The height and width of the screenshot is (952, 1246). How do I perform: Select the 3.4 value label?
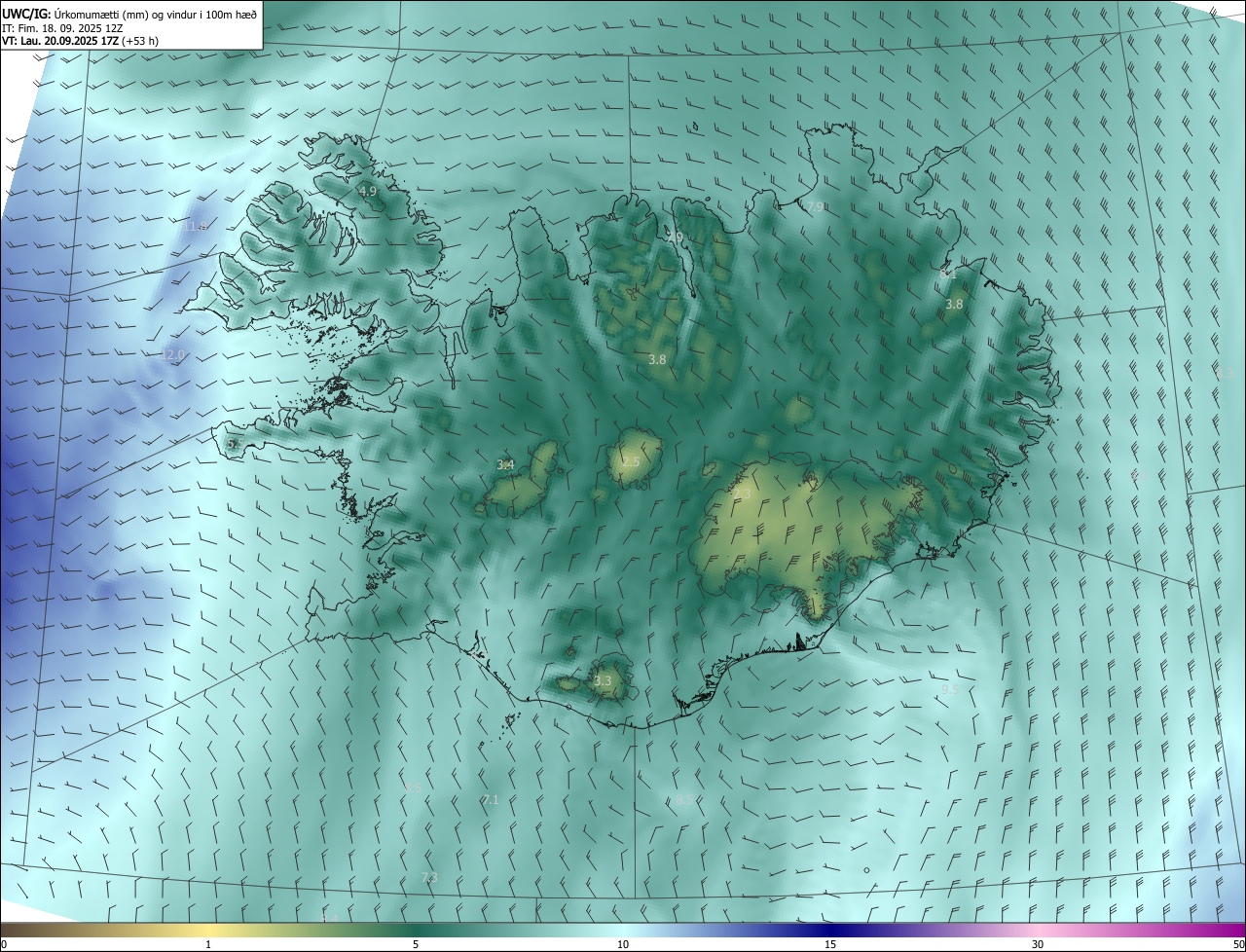(505, 464)
